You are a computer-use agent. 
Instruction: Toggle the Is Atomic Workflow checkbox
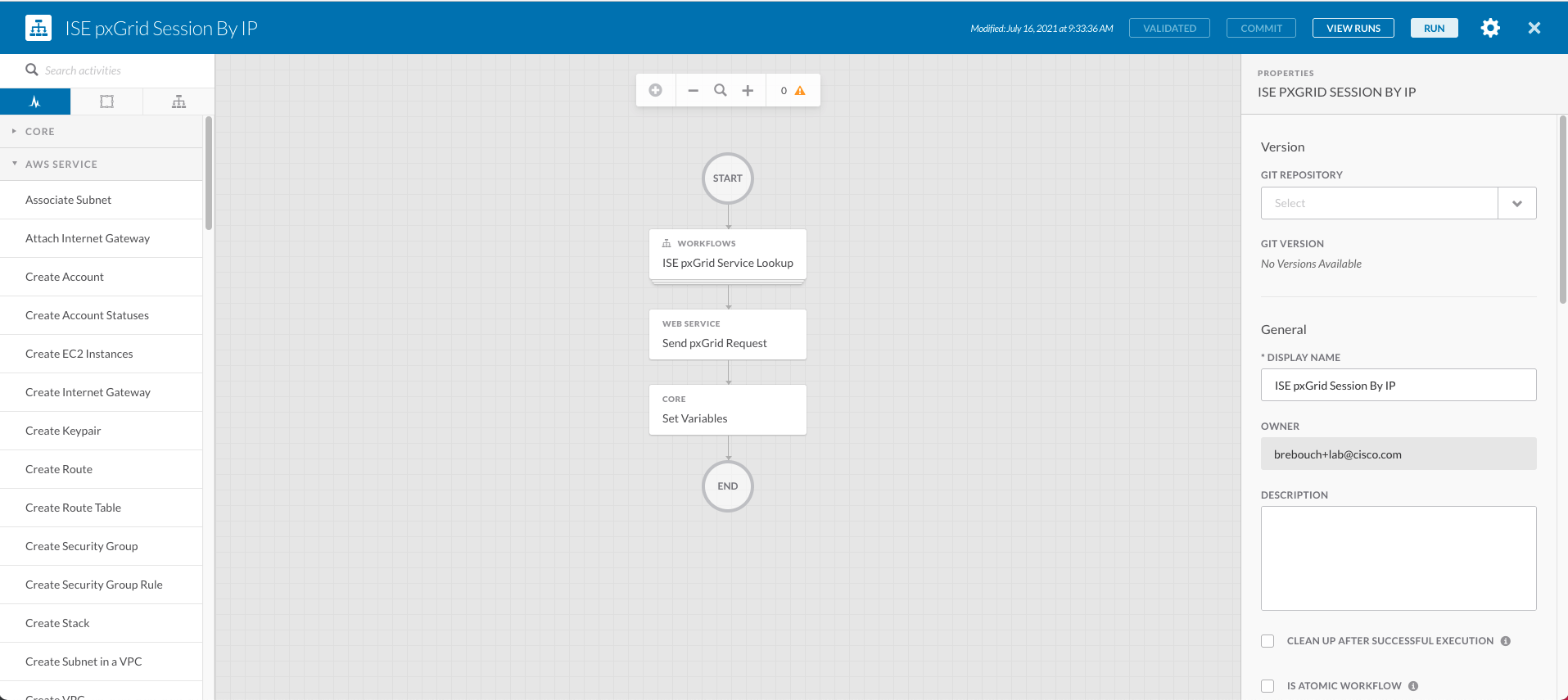point(1268,686)
